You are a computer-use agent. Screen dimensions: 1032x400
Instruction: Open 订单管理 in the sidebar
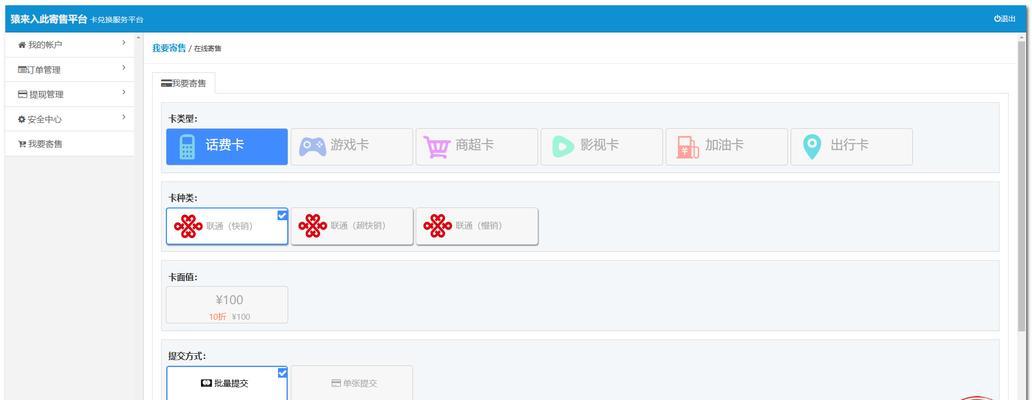(70, 70)
